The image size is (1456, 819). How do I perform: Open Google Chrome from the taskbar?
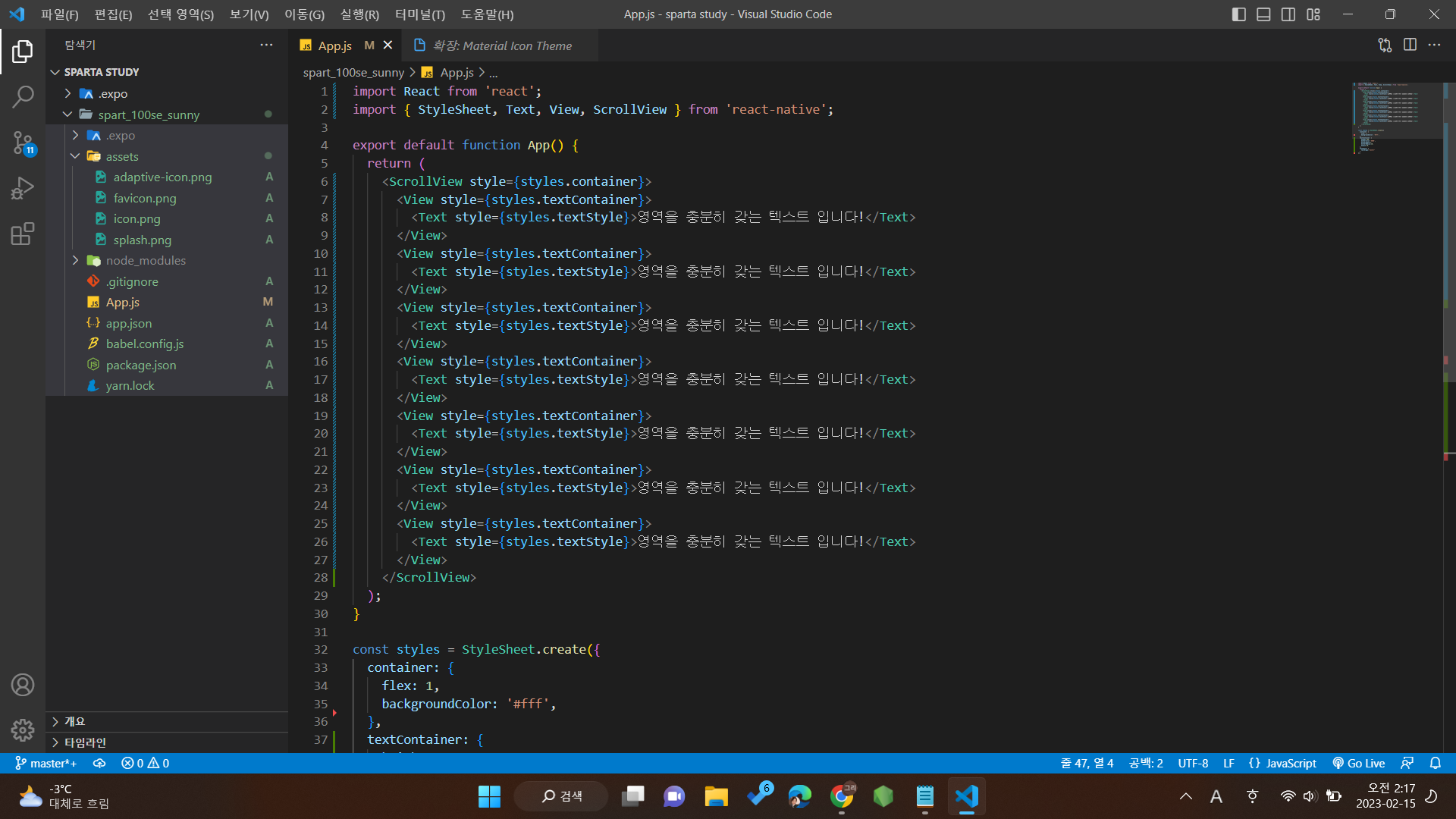(841, 796)
